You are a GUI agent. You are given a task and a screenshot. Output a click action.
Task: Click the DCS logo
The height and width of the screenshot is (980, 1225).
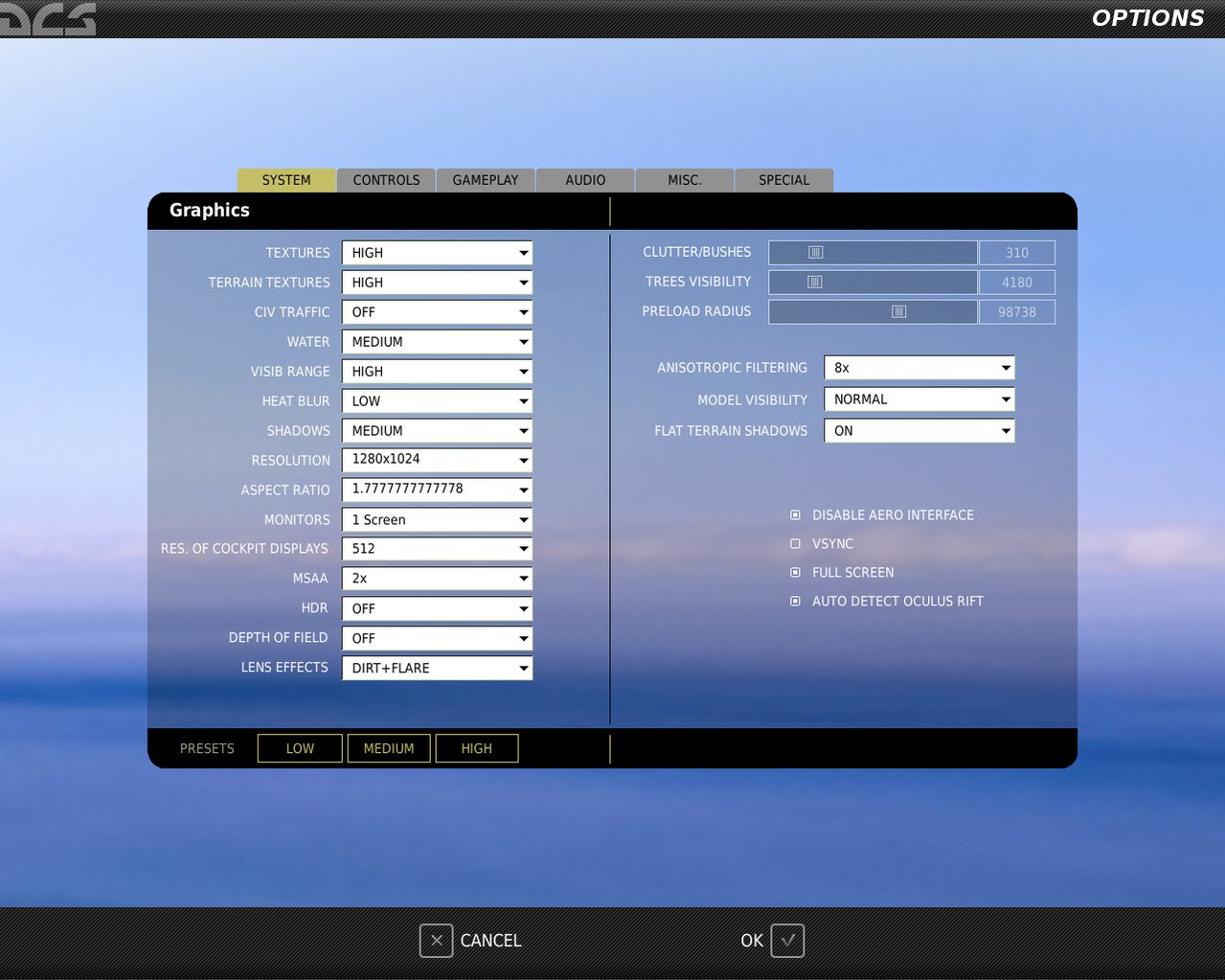pos(48,19)
